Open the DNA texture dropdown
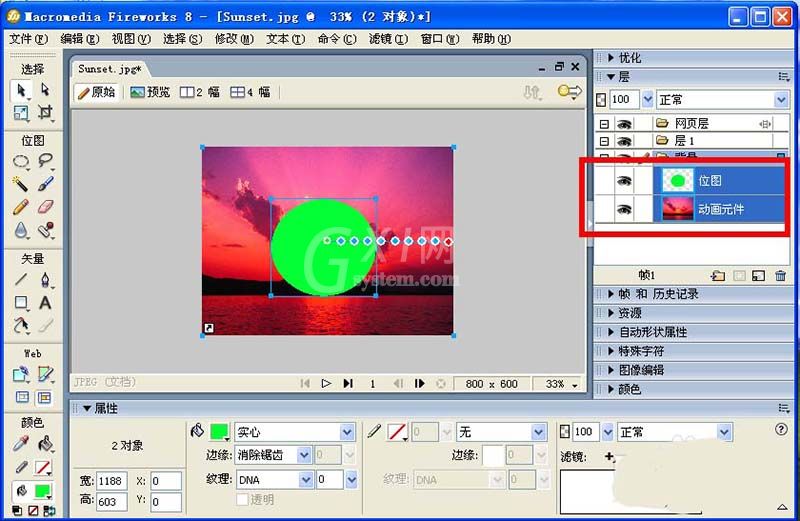The height and width of the screenshot is (521, 800). (306, 479)
